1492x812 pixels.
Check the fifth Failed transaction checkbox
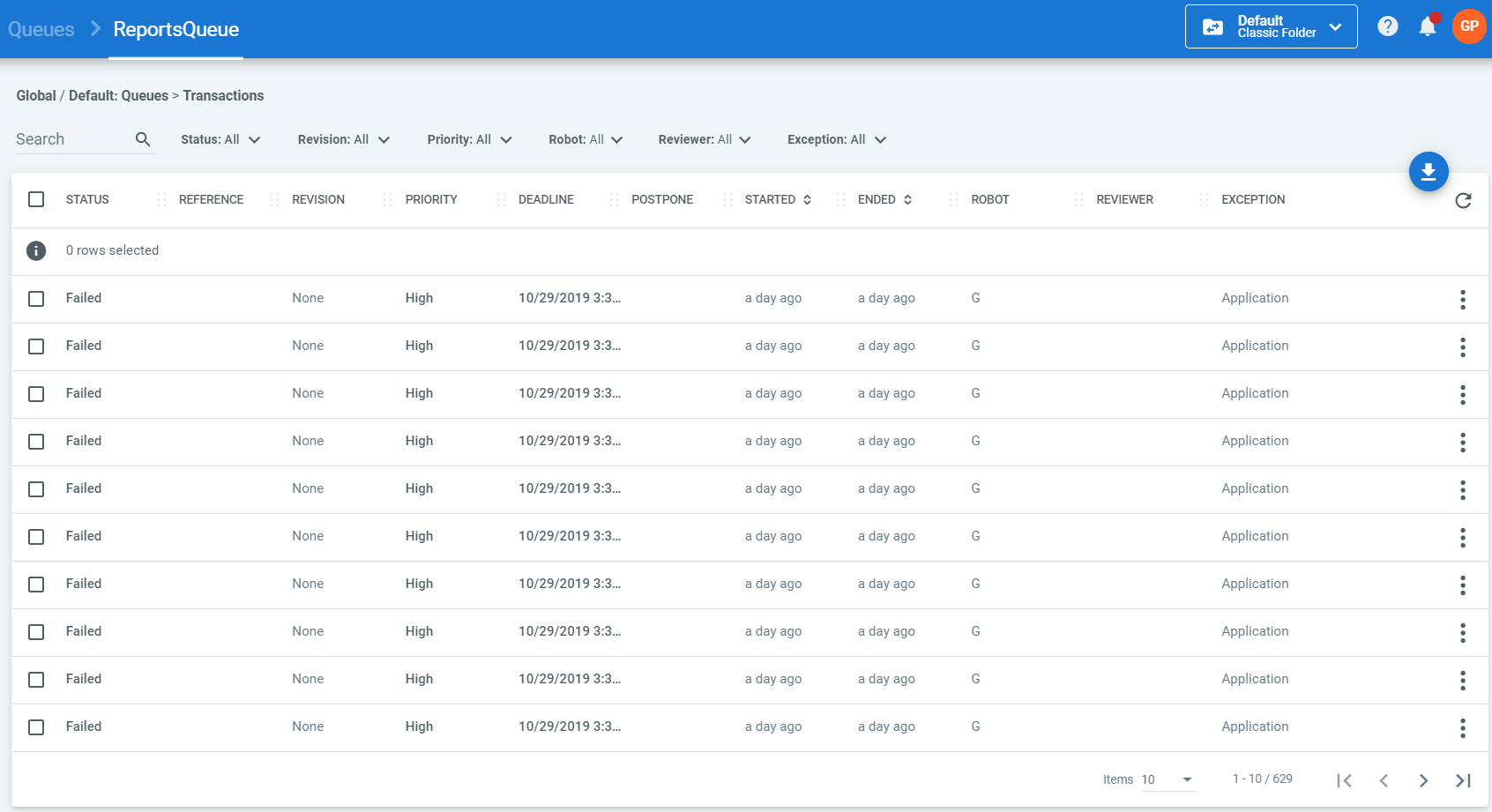tap(36, 489)
